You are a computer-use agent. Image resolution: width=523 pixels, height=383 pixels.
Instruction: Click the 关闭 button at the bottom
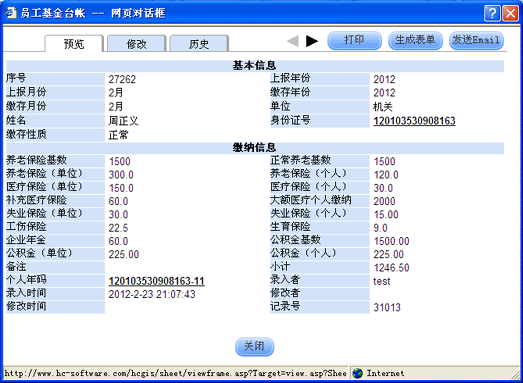coord(254,347)
